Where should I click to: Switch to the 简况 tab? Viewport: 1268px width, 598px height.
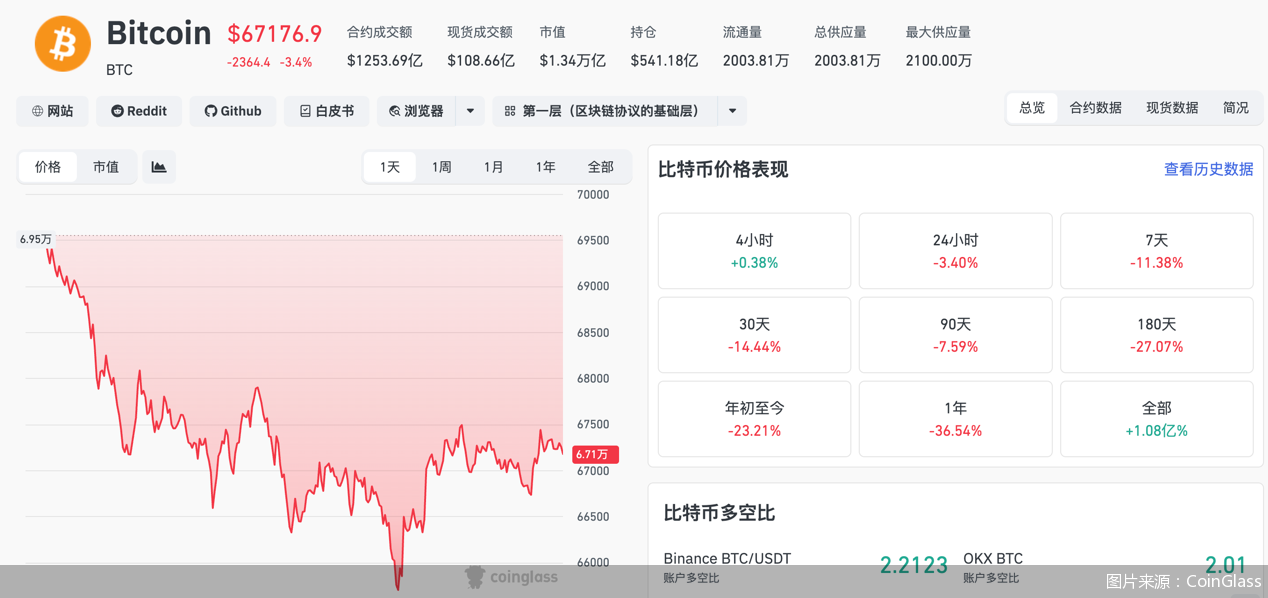tap(1236, 107)
